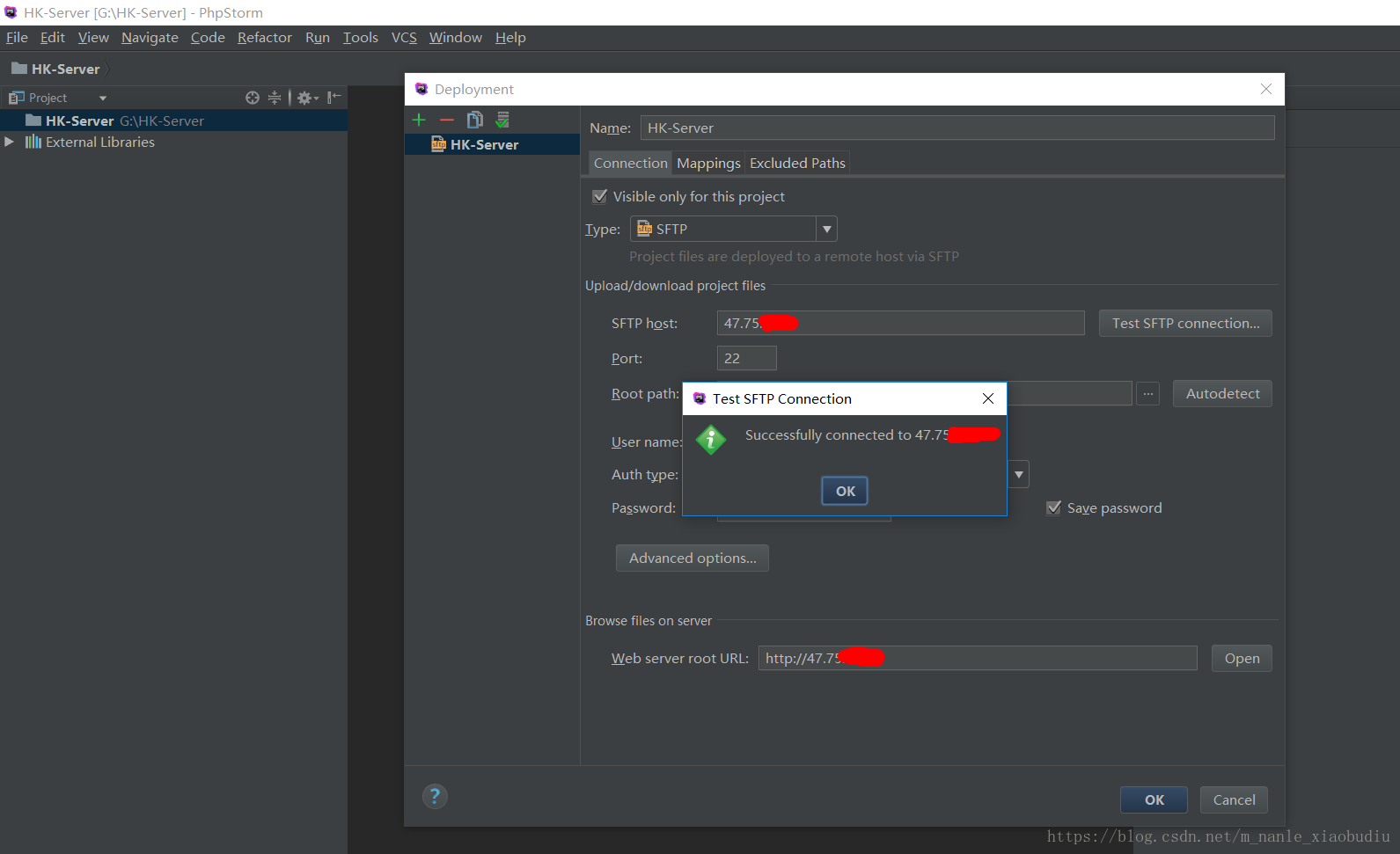Open the Type SFTP dropdown
The image size is (1400, 854).
pyautogui.click(x=826, y=229)
